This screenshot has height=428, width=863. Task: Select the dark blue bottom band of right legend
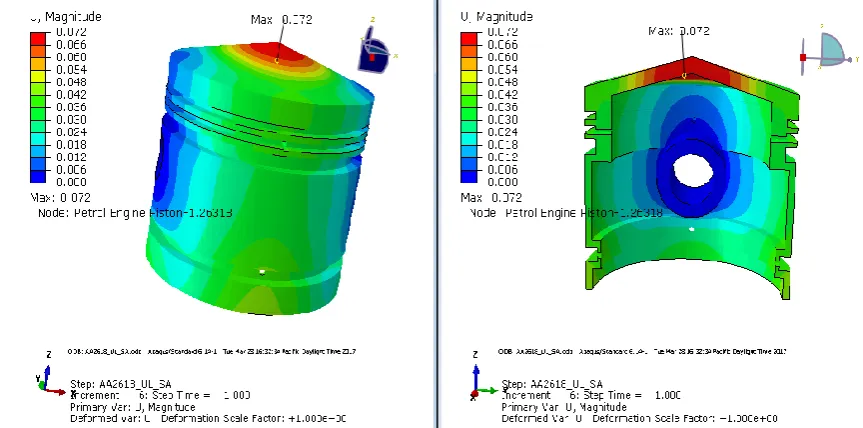(469, 176)
